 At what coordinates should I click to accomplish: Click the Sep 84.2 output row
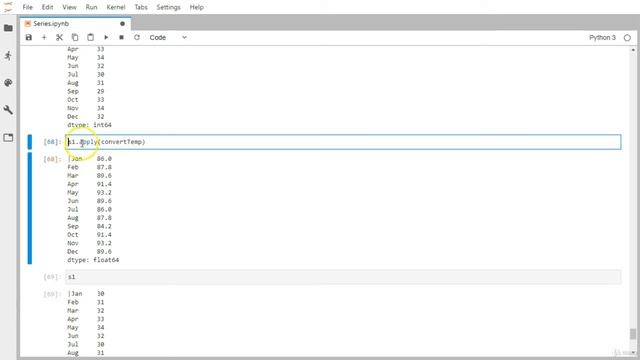click(x=89, y=226)
